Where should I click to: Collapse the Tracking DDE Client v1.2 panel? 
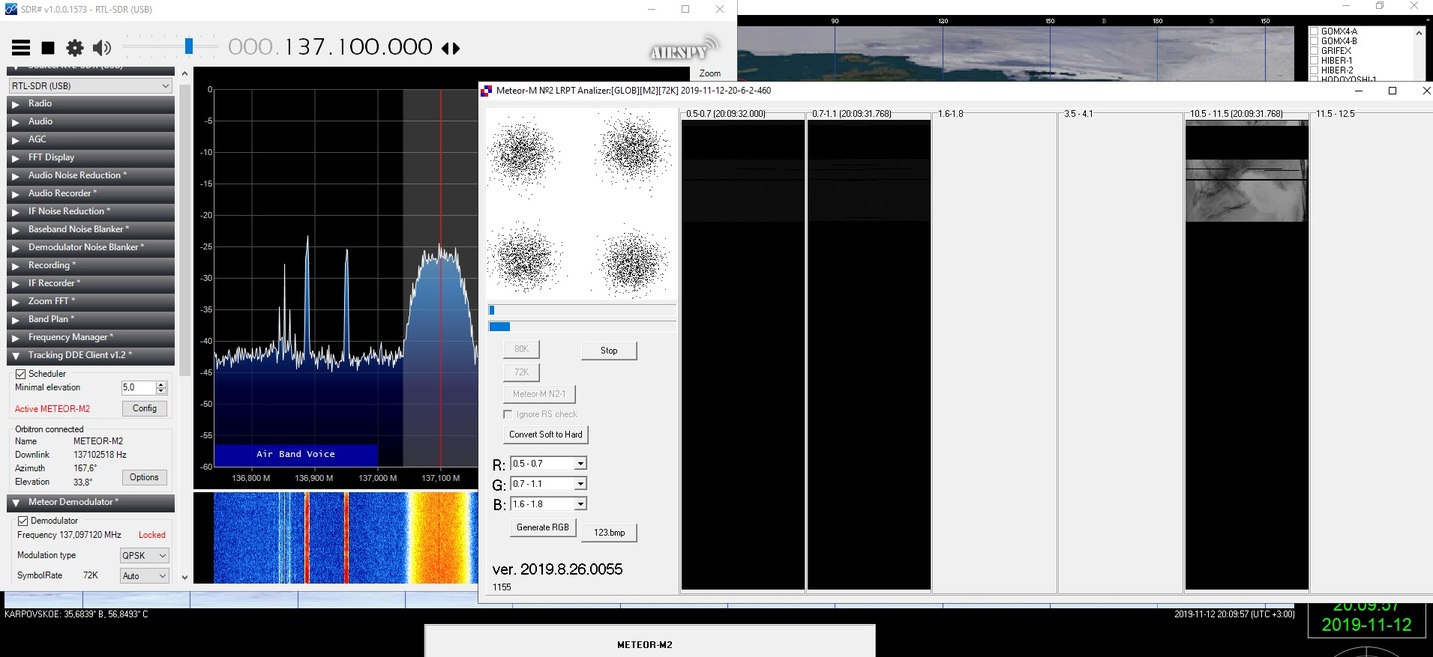point(90,356)
